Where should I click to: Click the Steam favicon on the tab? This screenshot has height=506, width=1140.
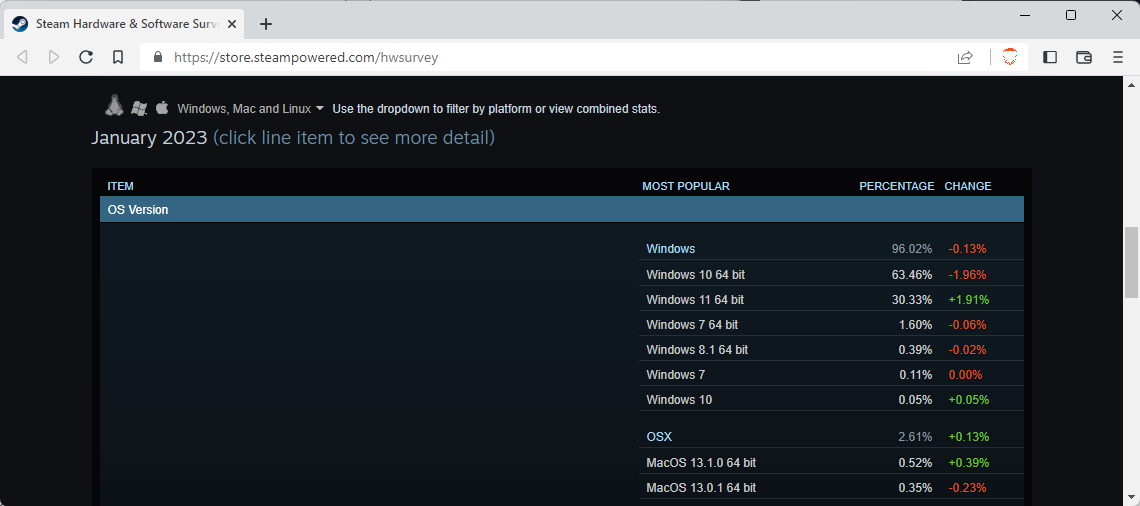click(x=20, y=24)
